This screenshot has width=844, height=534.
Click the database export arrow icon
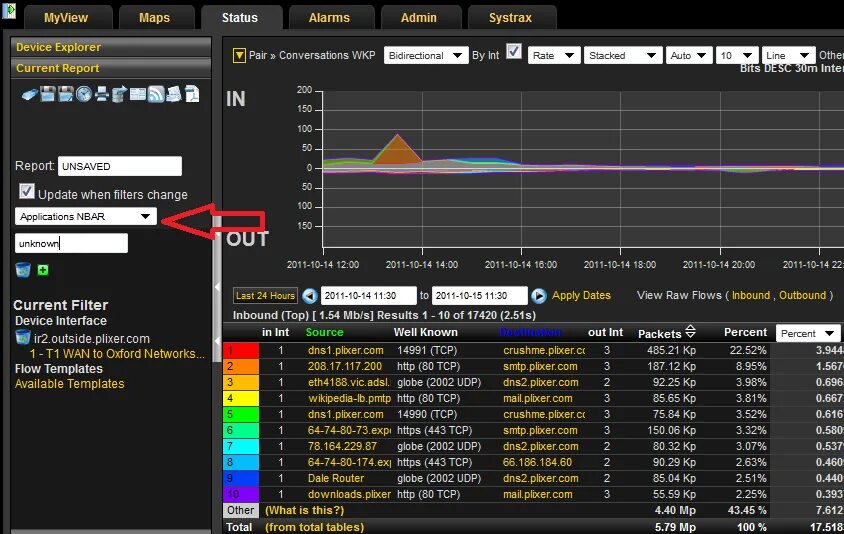119,94
